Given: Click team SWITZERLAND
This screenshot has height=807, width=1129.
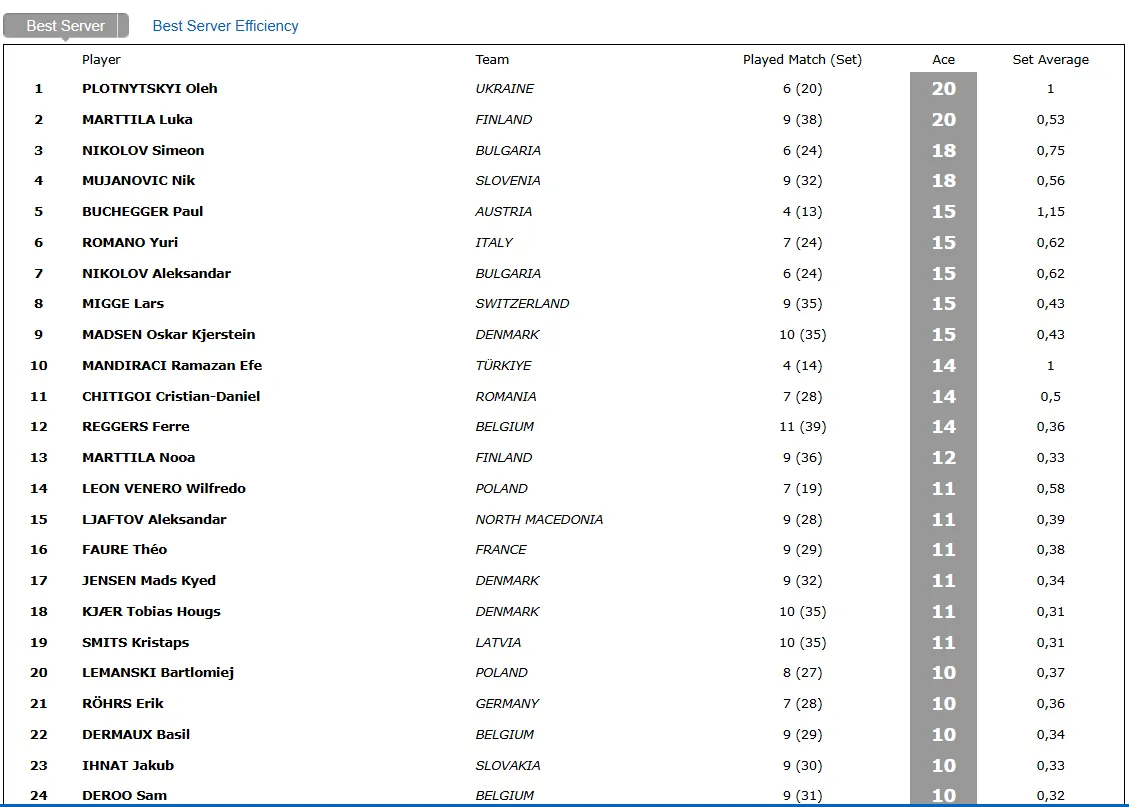Looking at the screenshot, I should point(522,304).
